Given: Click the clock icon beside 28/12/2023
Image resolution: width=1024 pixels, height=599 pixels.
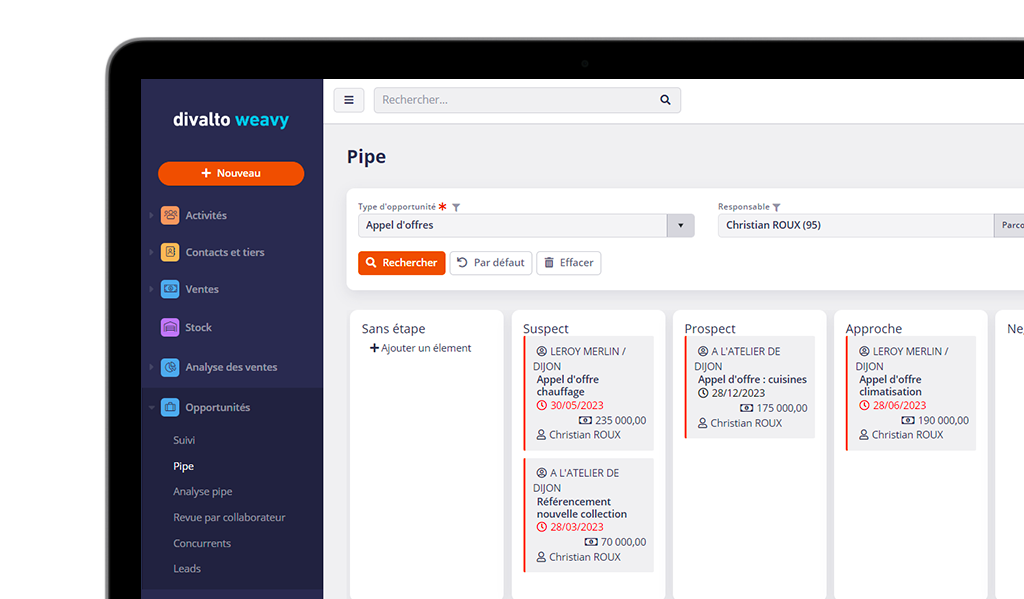Looking at the screenshot, I should 703,393.
